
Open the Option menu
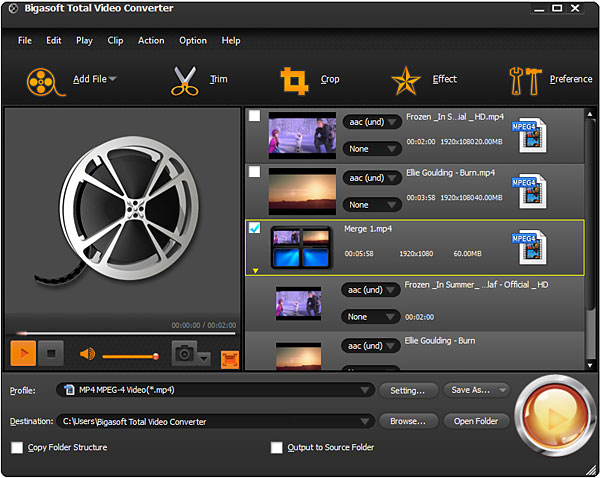click(x=193, y=41)
